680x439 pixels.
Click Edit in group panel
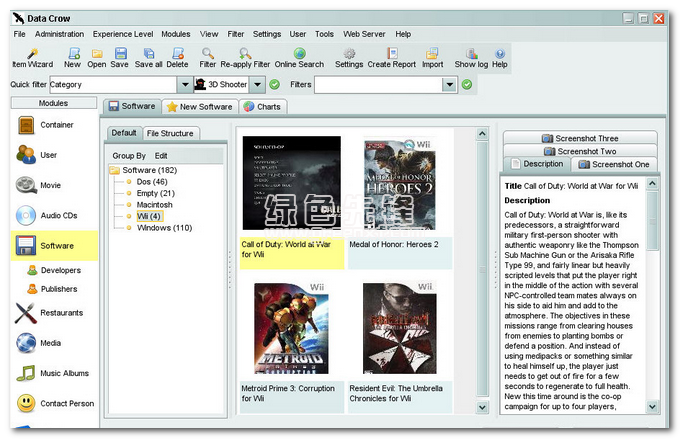pyautogui.click(x=161, y=156)
